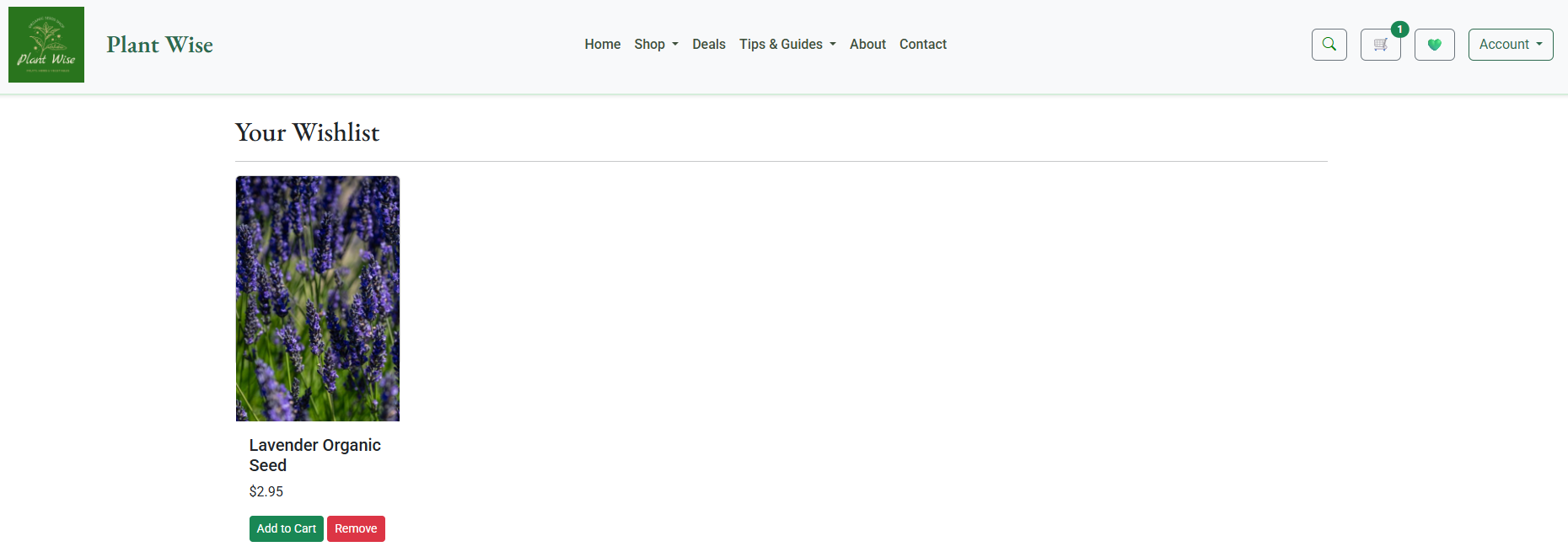Expand the Shop dropdown menu

pos(657,44)
